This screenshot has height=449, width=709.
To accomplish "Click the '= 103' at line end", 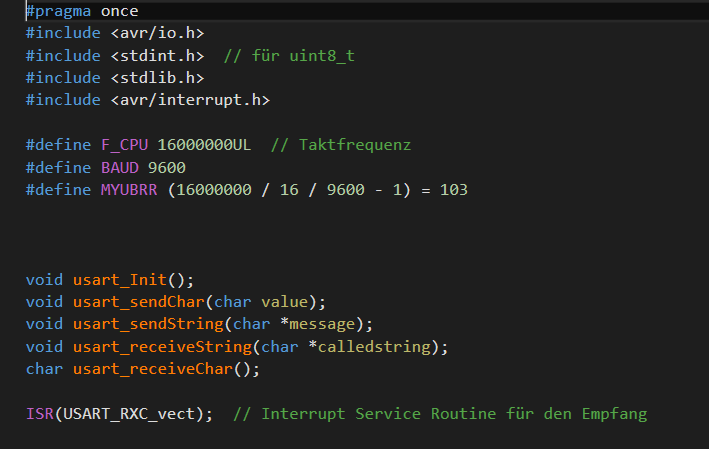I will (x=444, y=190).
